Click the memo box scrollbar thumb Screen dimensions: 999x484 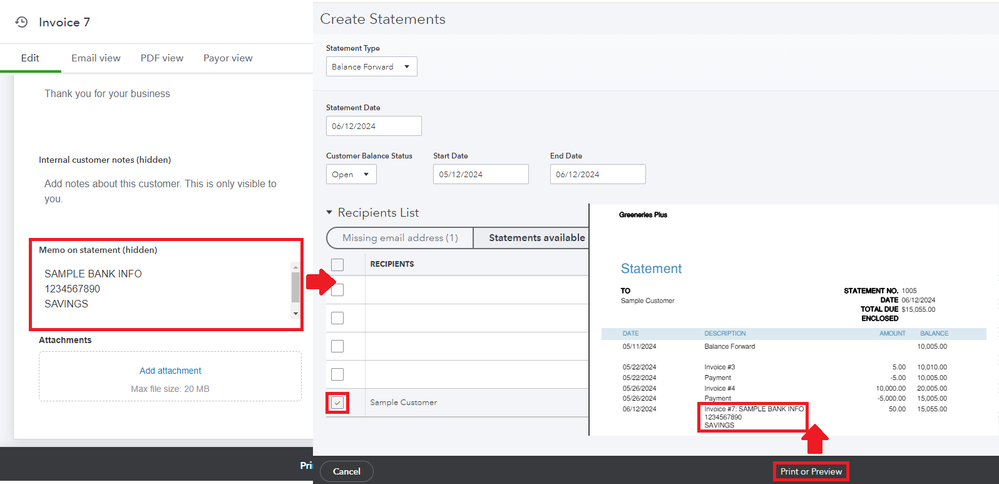coord(295,287)
